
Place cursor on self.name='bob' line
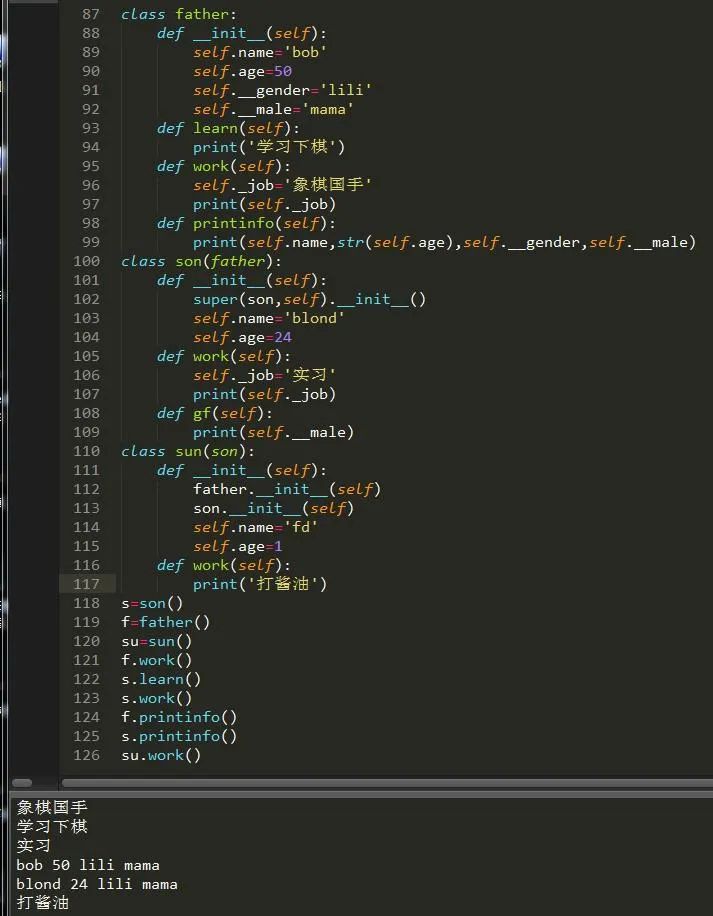coord(260,52)
